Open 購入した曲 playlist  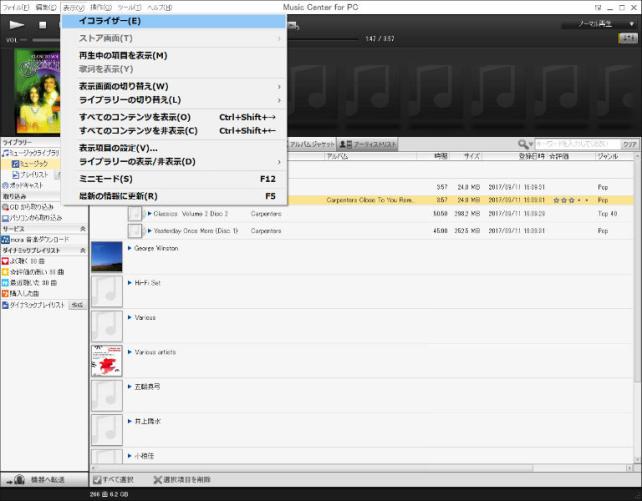click(20, 293)
